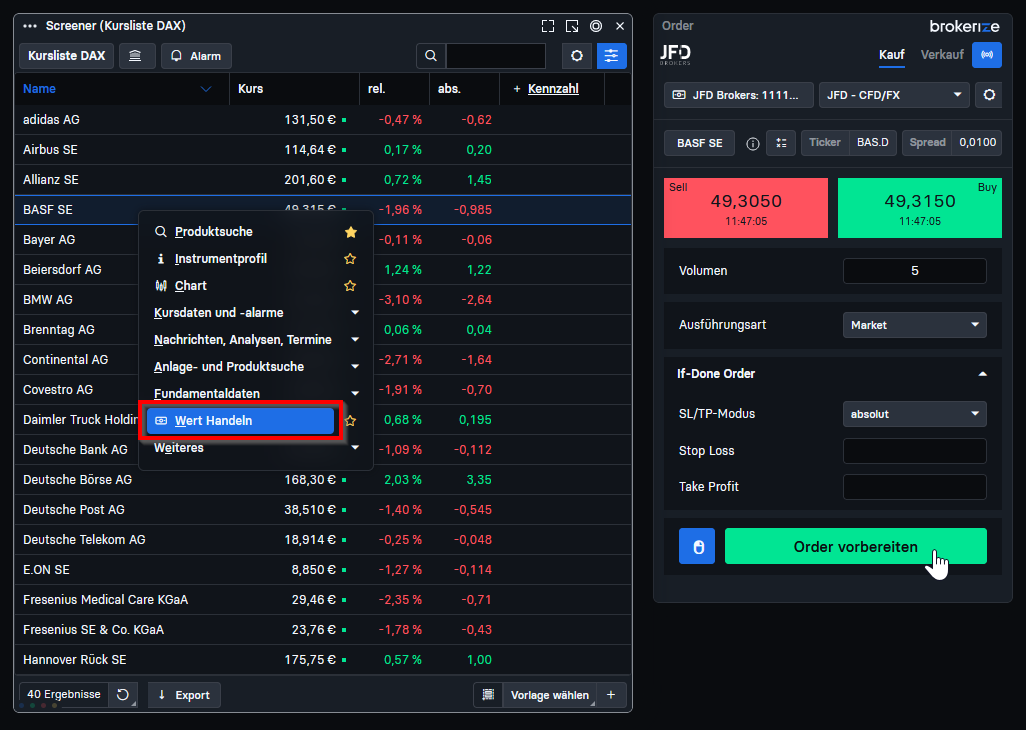Click the refresh icon beside 40 Ergebnisse
Screen dimensions: 1026x730
[122, 695]
